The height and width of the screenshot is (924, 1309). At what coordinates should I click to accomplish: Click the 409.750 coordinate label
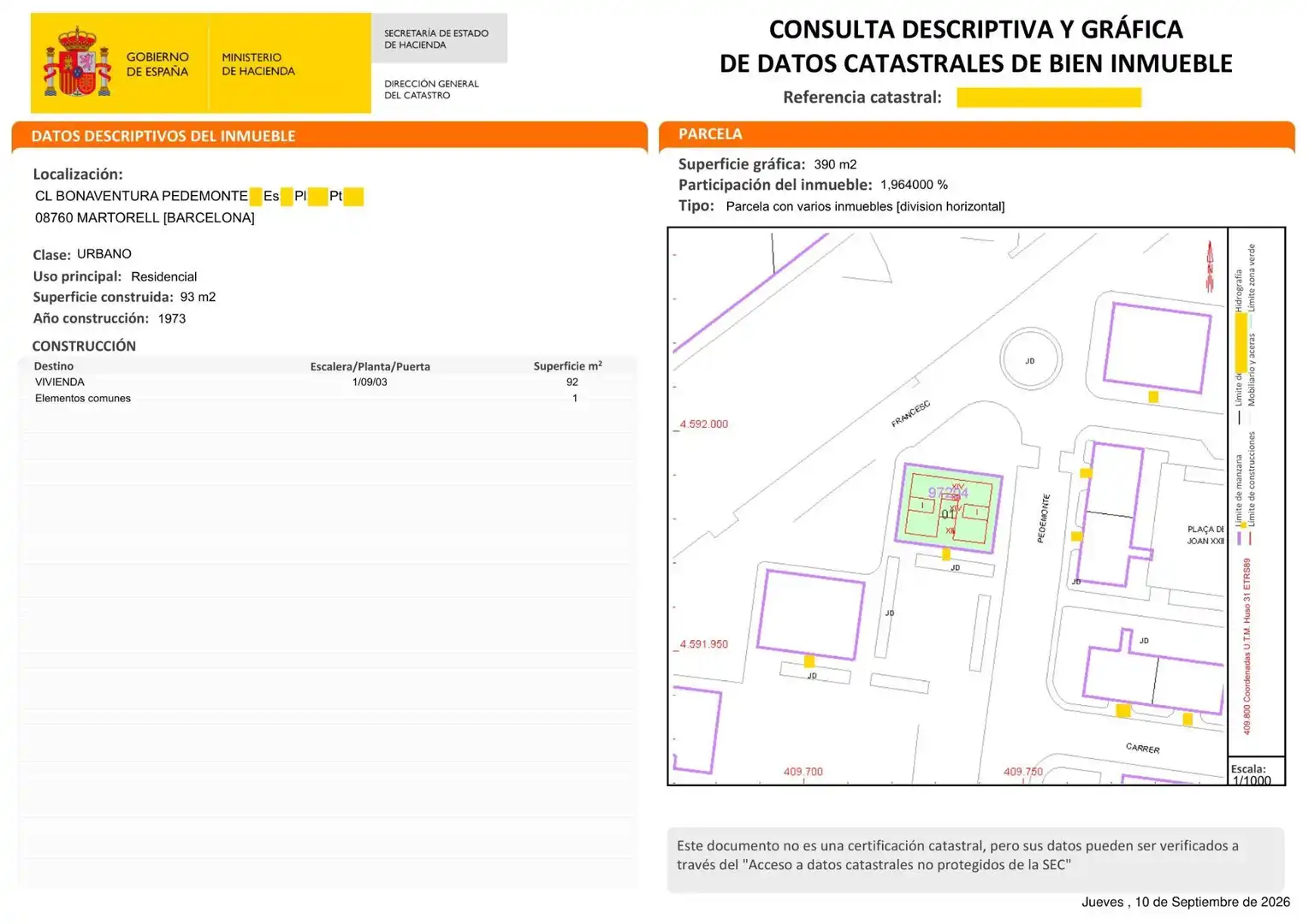(x=1023, y=772)
